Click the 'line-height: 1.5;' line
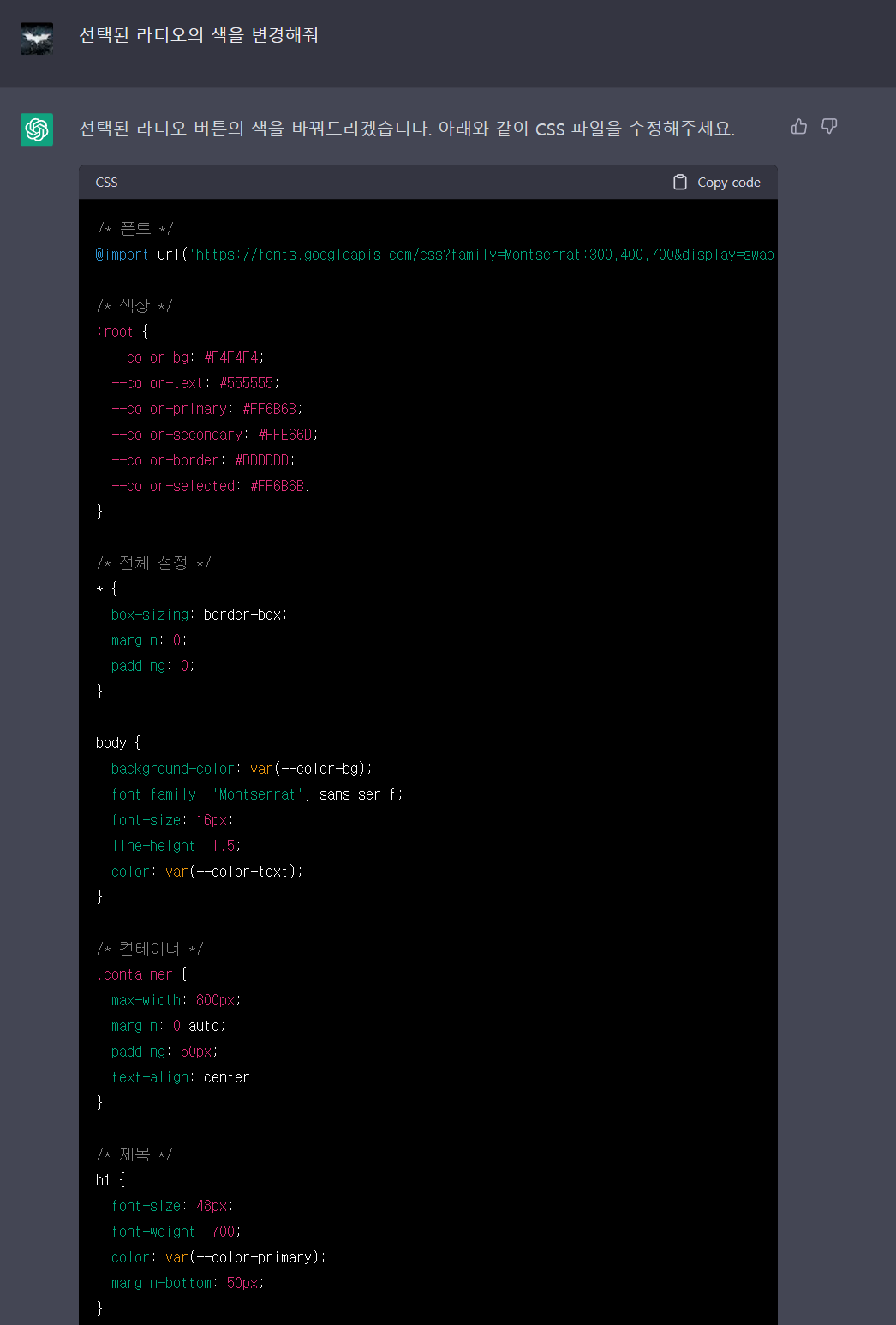 pos(176,846)
